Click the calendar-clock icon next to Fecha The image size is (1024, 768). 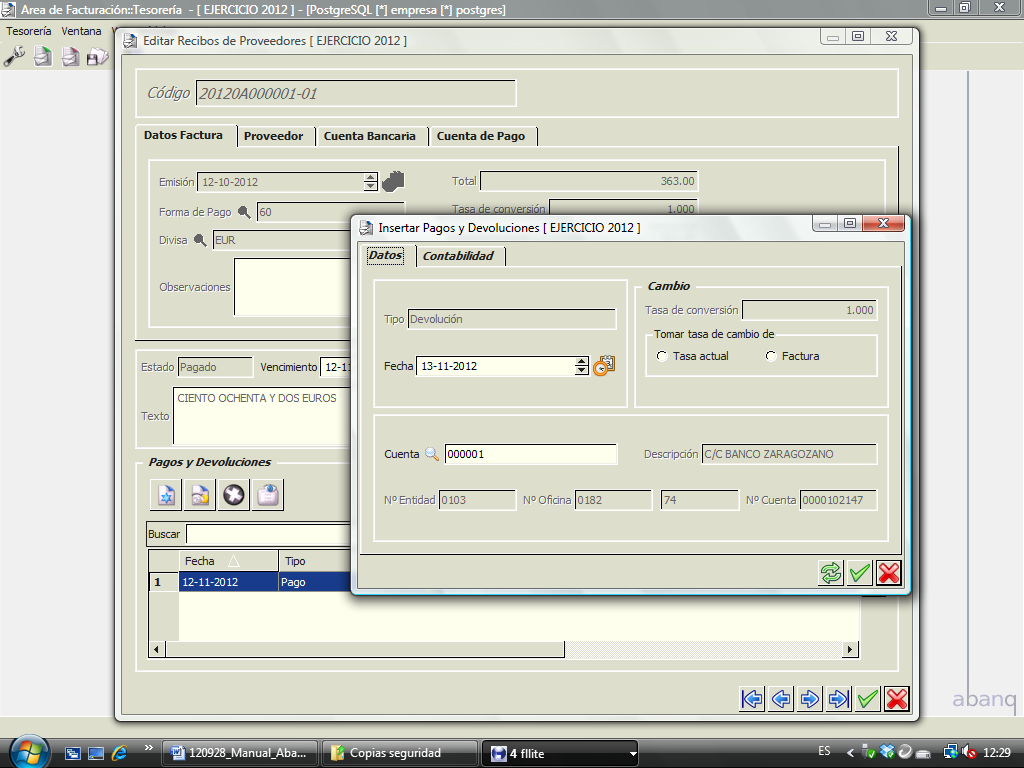604,366
